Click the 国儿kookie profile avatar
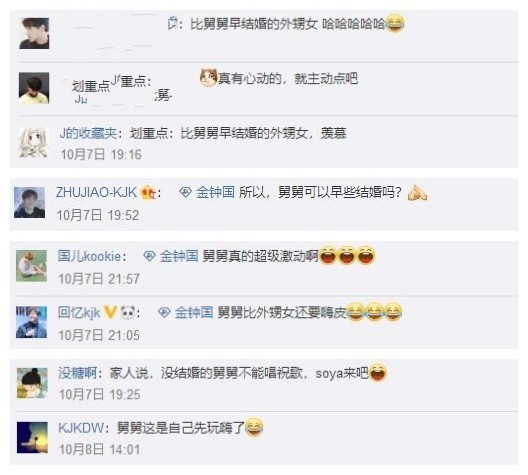Image resolution: width=528 pixels, height=475 pixels. [x=31, y=266]
